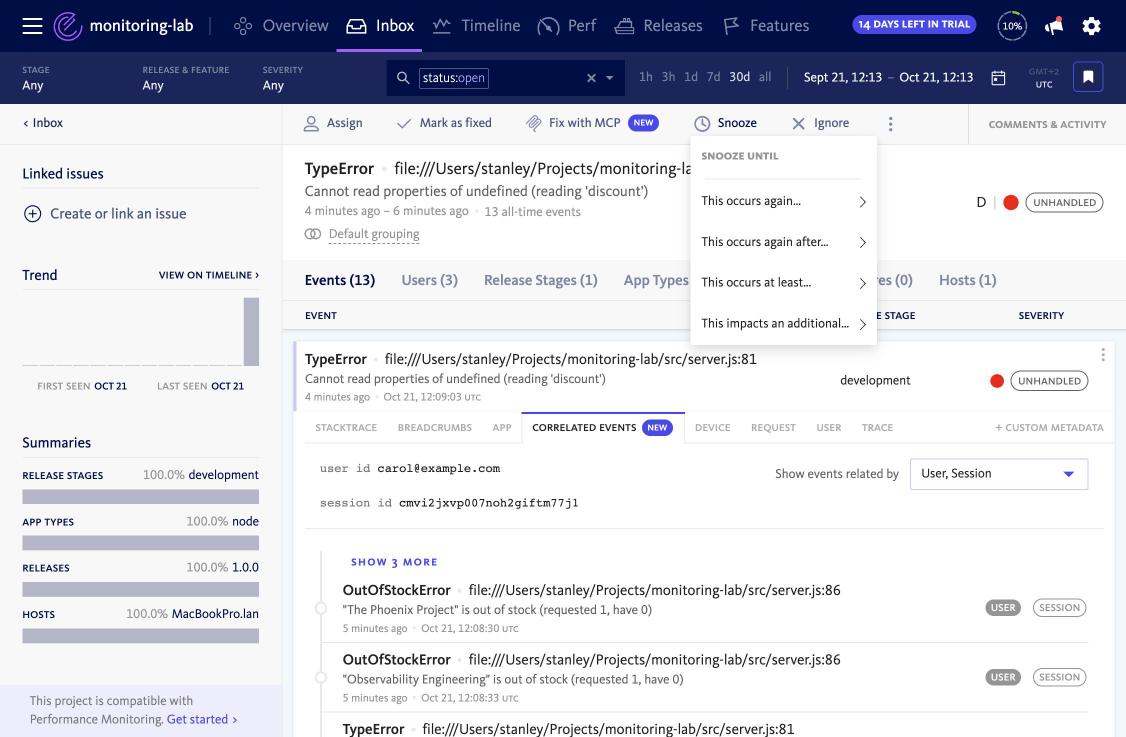1126x737 pixels.
Task: Click the bookmark saved-filter button
Action: pyautogui.click(x=1088, y=77)
